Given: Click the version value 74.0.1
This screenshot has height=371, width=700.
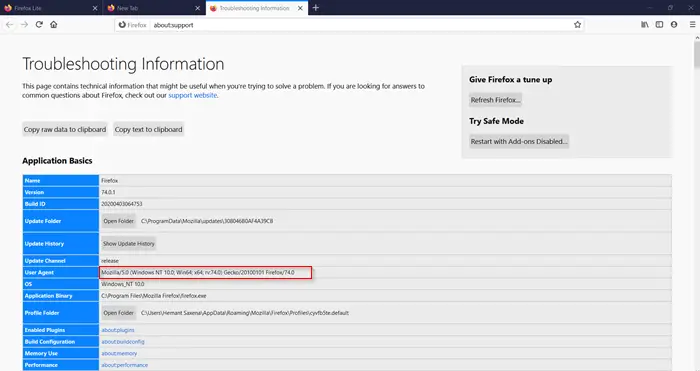Looking at the screenshot, I should (108, 192).
